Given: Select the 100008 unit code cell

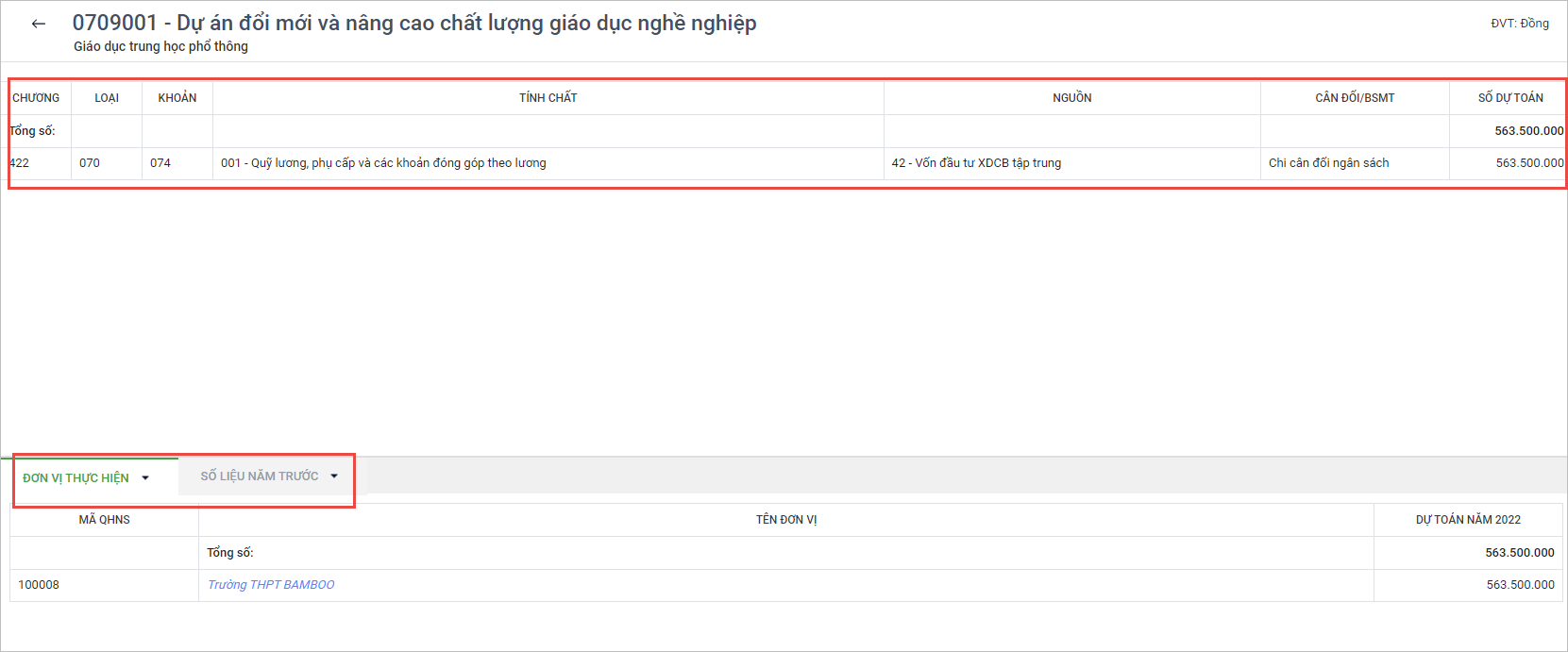Looking at the screenshot, I should [39, 585].
